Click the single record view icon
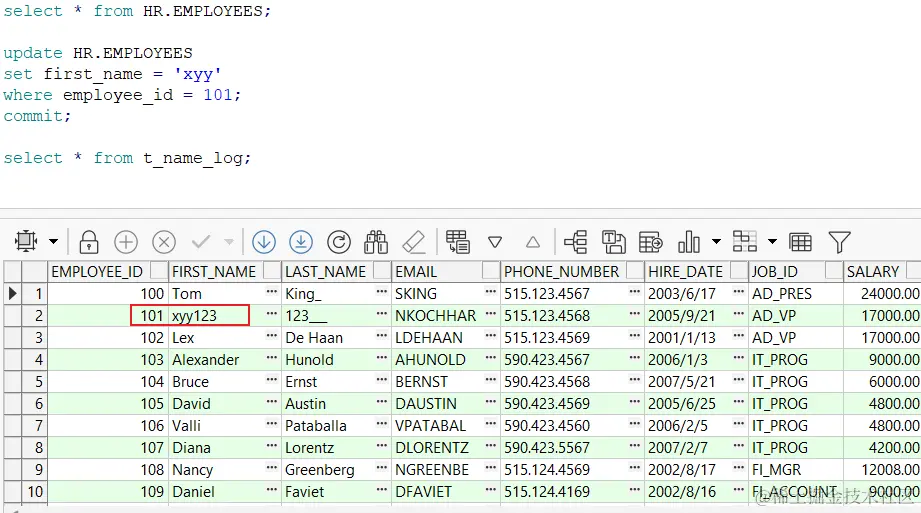 click(576, 242)
